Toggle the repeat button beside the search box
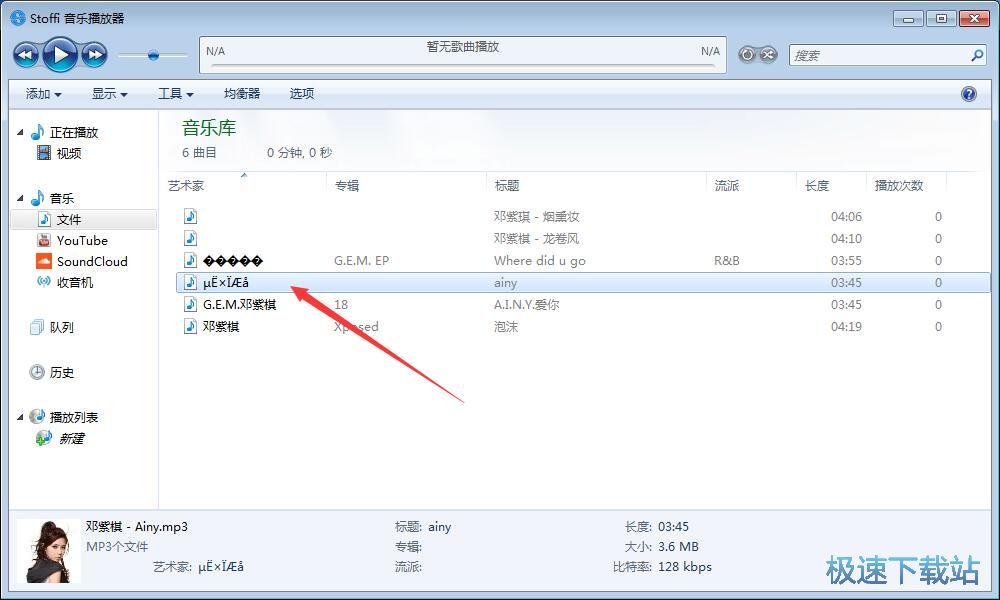This screenshot has width=1000, height=600. (747, 55)
